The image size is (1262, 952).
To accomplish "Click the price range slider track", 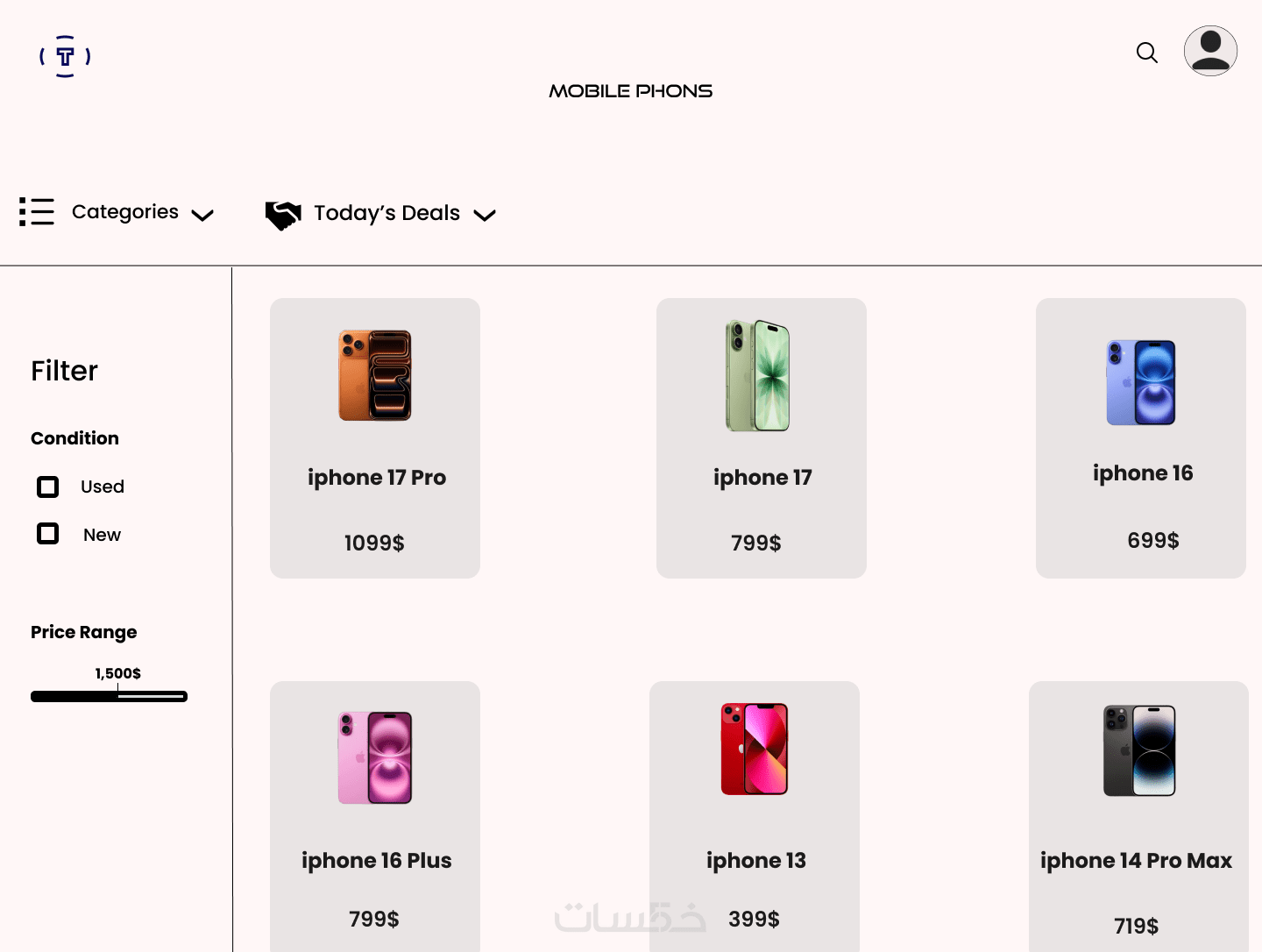I will tap(109, 697).
